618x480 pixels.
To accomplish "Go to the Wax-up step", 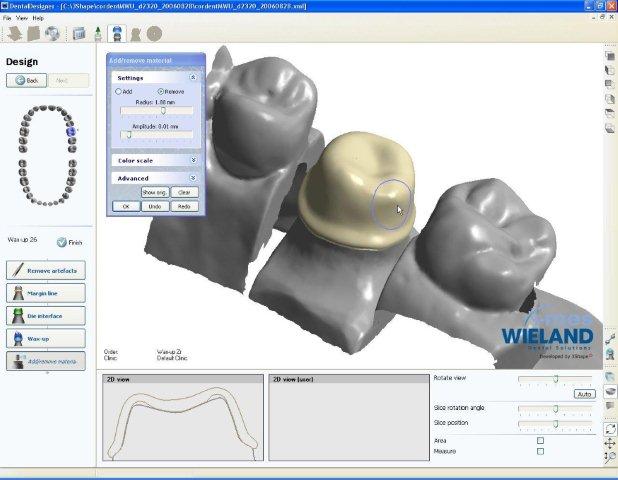I will point(46,339).
